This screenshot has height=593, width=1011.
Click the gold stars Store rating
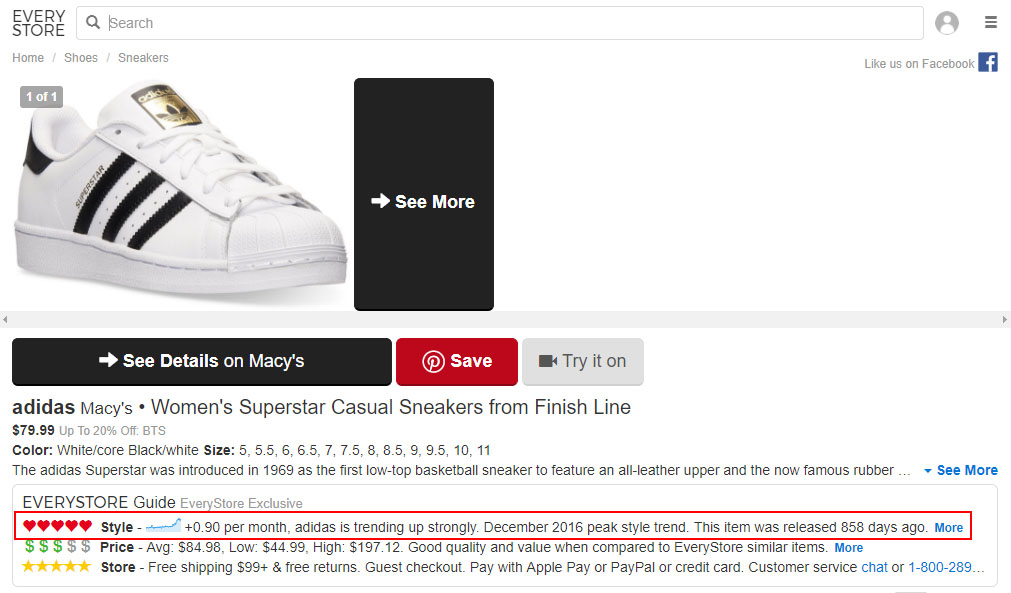coord(57,567)
